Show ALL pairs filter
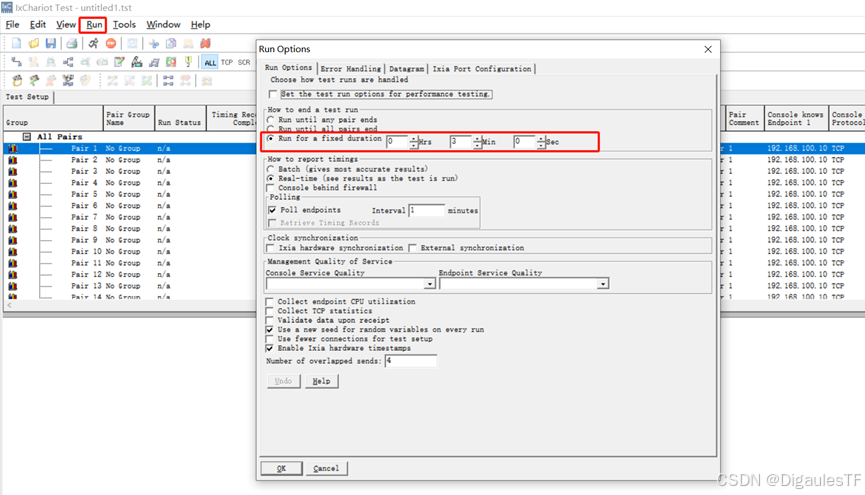865x495 pixels. pos(210,62)
